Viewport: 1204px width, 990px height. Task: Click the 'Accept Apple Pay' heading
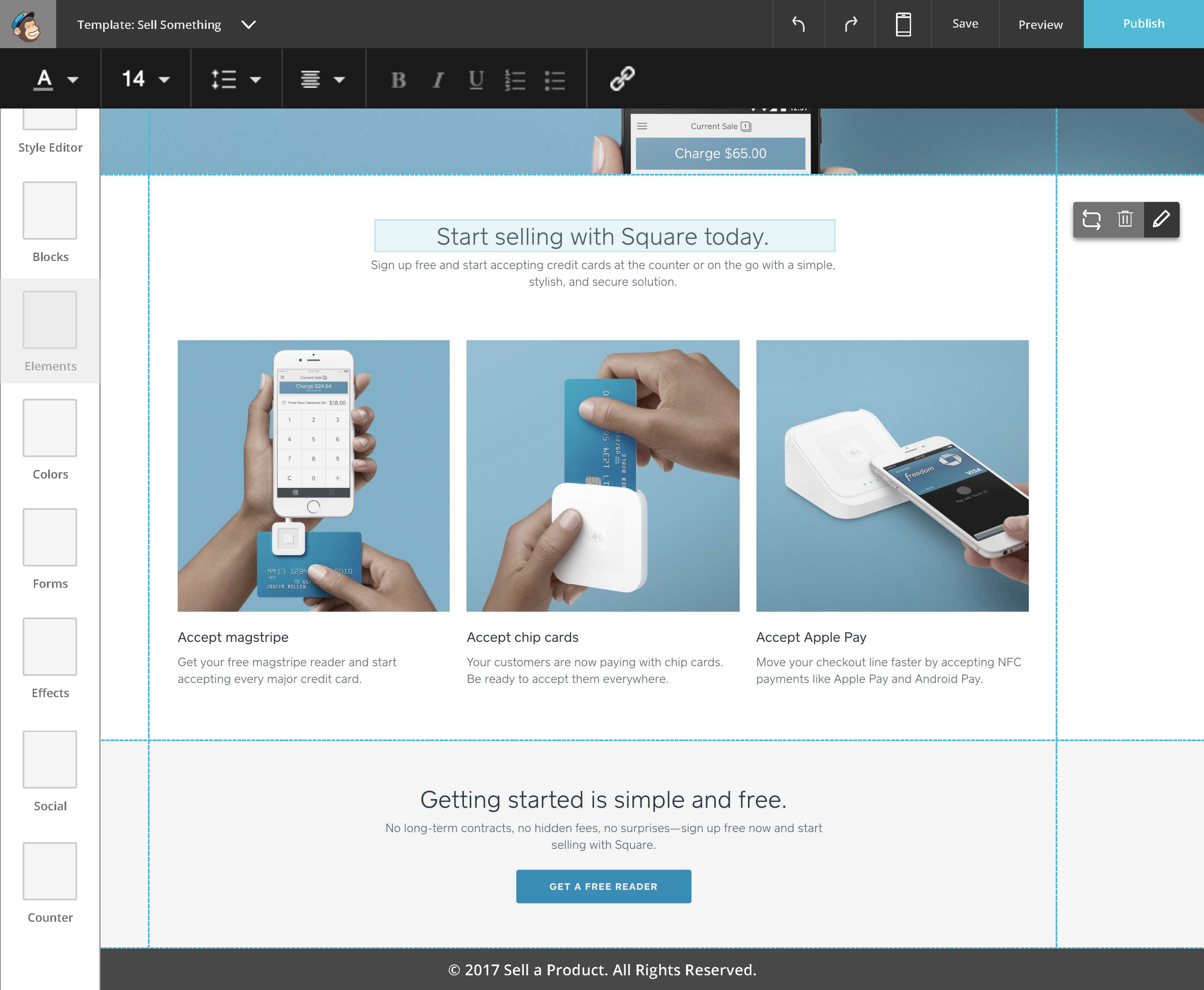(811, 637)
